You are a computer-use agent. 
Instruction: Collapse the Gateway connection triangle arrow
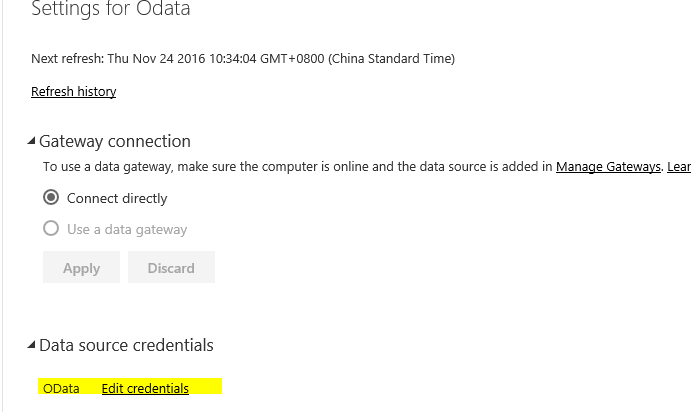click(x=31, y=141)
